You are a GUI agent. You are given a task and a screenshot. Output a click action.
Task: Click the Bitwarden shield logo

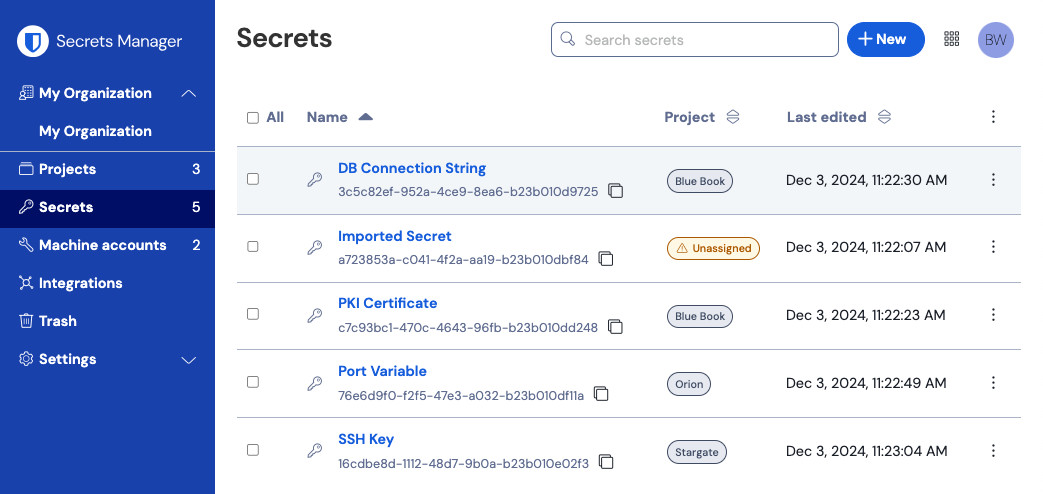34,41
